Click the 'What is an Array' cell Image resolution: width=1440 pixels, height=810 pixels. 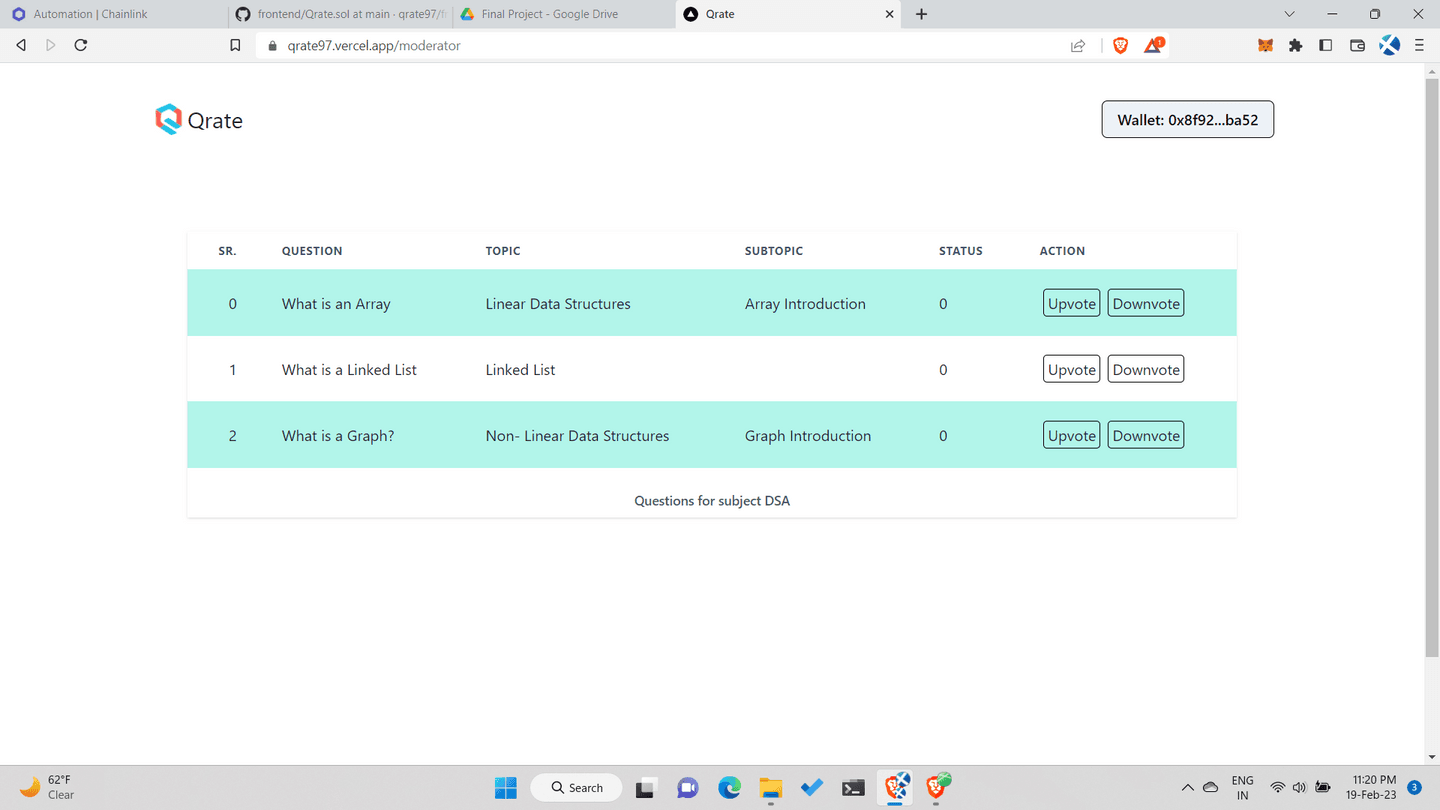[x=336, y=304]
